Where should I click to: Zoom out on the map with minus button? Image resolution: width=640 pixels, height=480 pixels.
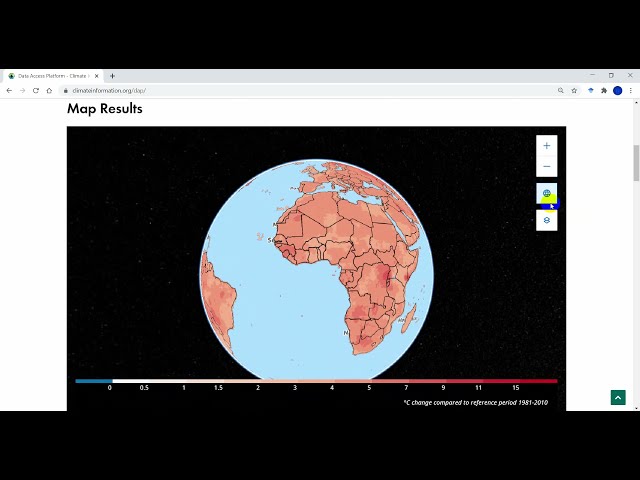point(547,167)
